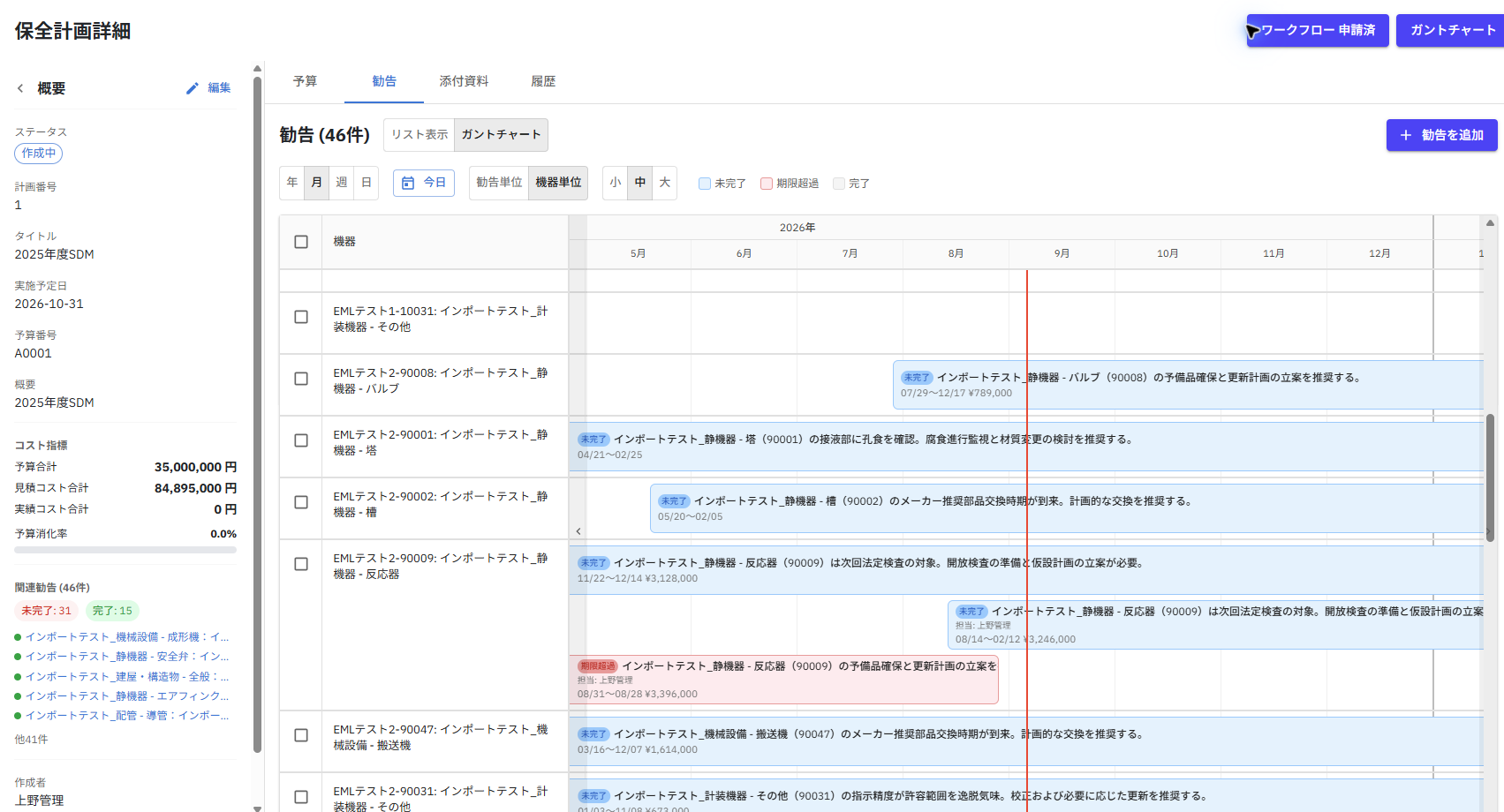Open overdue 反応器（90009）予備品確保 task bar
The width and height of the screenshot is (1504, 812).
point(783,680)
